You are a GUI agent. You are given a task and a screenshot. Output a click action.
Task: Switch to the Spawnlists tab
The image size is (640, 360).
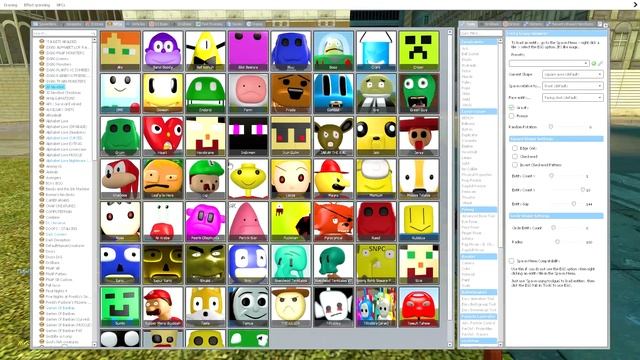46,24
